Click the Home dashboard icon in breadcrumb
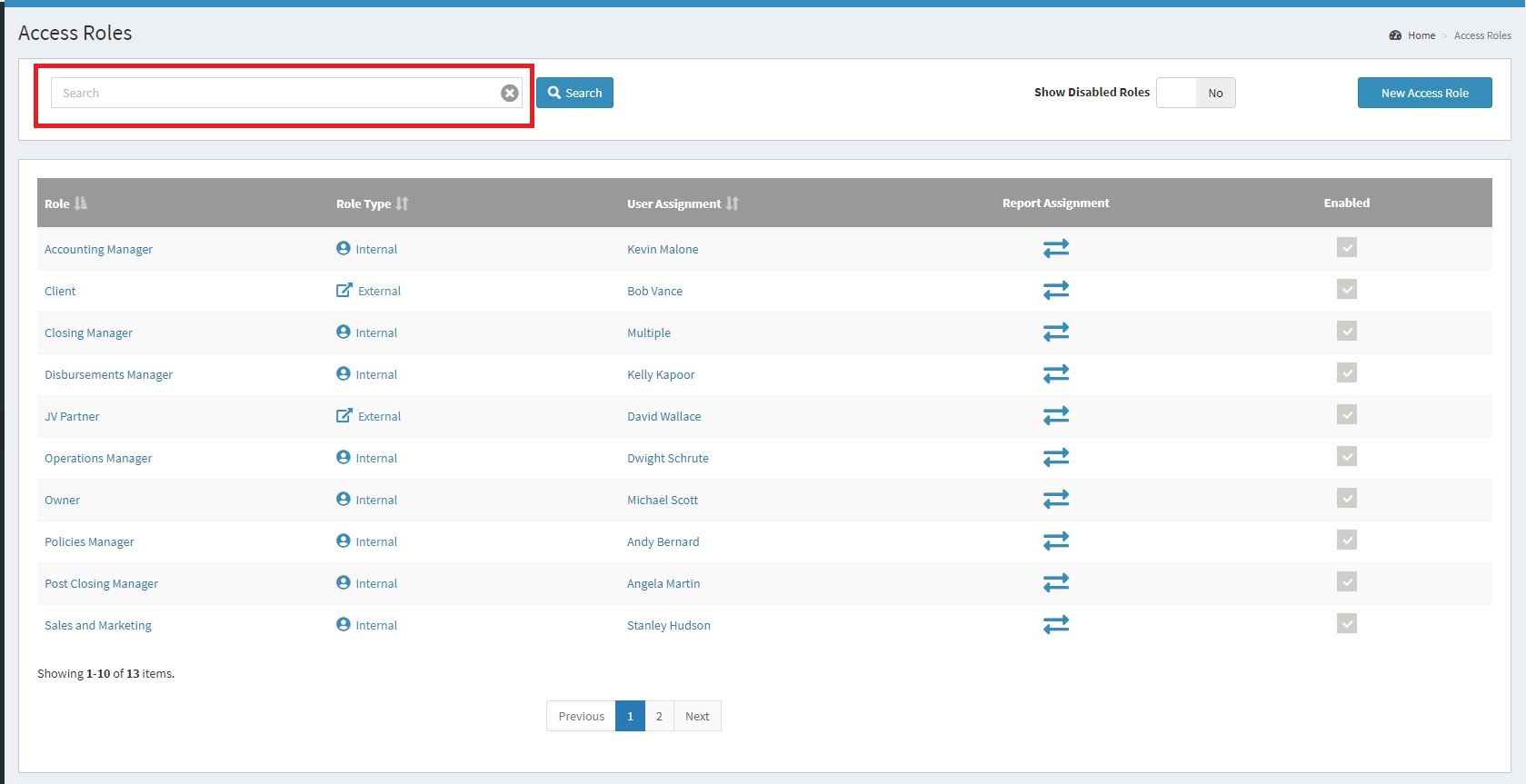Viewport: 1526px width, 784px height. pyautogui.click(x=1395, y=35)
